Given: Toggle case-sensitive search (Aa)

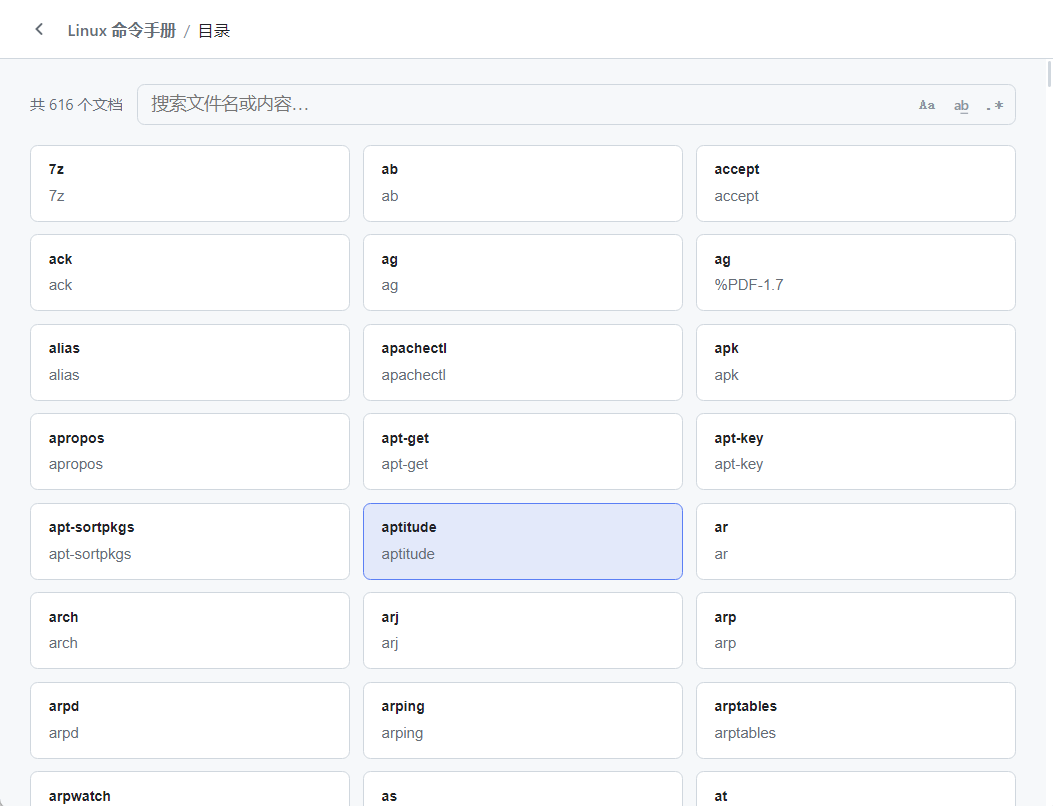Looking at the screenshot, I should point(927,105).
